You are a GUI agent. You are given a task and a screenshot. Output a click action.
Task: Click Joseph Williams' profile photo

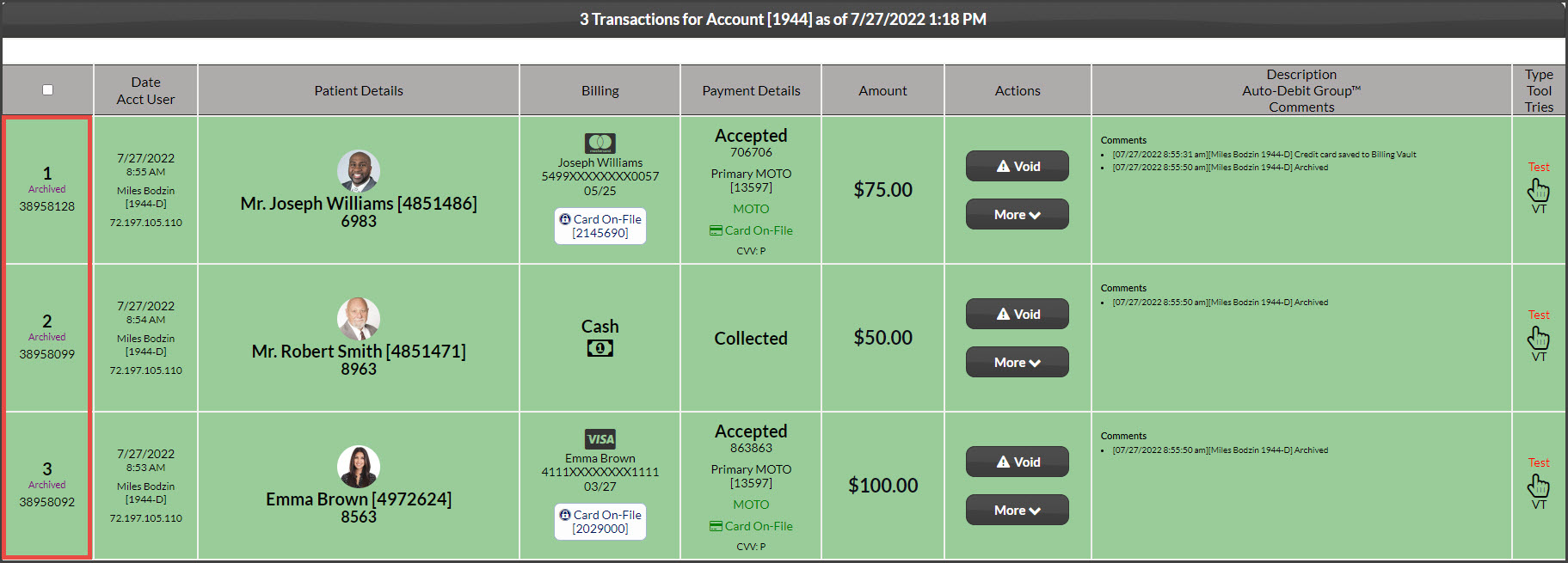[x=359, y=171]
